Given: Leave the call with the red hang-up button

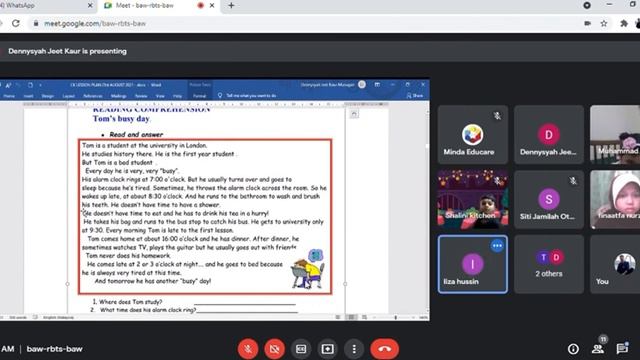Looking at the screenshot, I should (x=384, y=349).
